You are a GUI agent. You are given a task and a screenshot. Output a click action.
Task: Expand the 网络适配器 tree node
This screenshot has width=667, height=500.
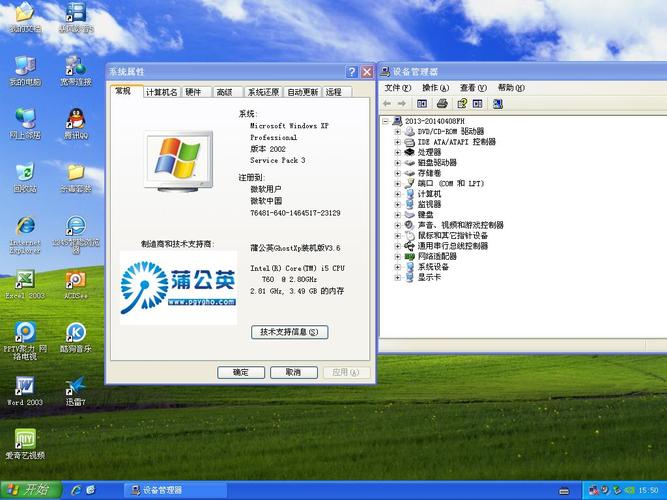[397, 257]
